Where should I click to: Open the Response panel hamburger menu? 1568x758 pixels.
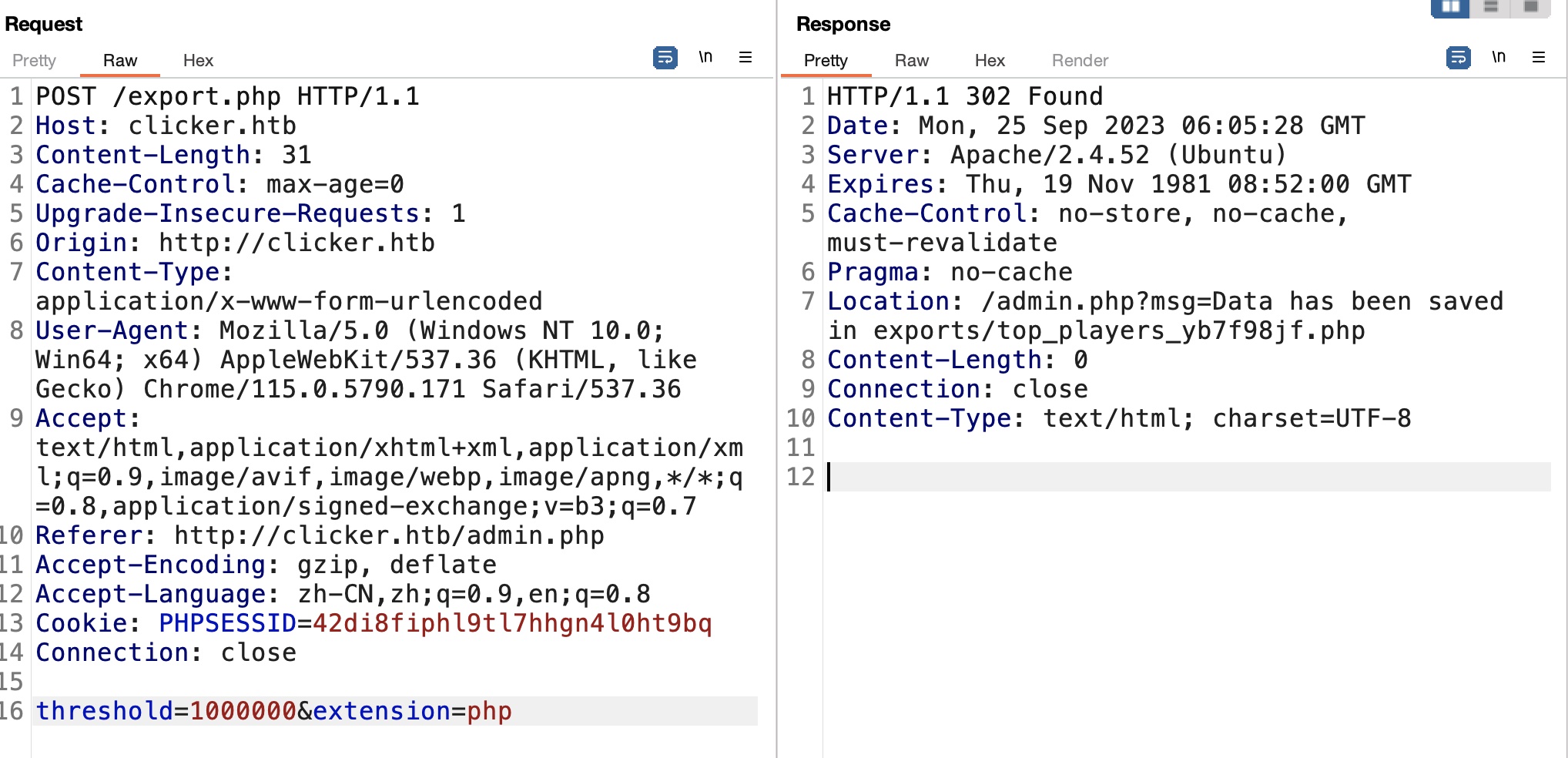coord(1539,57)
